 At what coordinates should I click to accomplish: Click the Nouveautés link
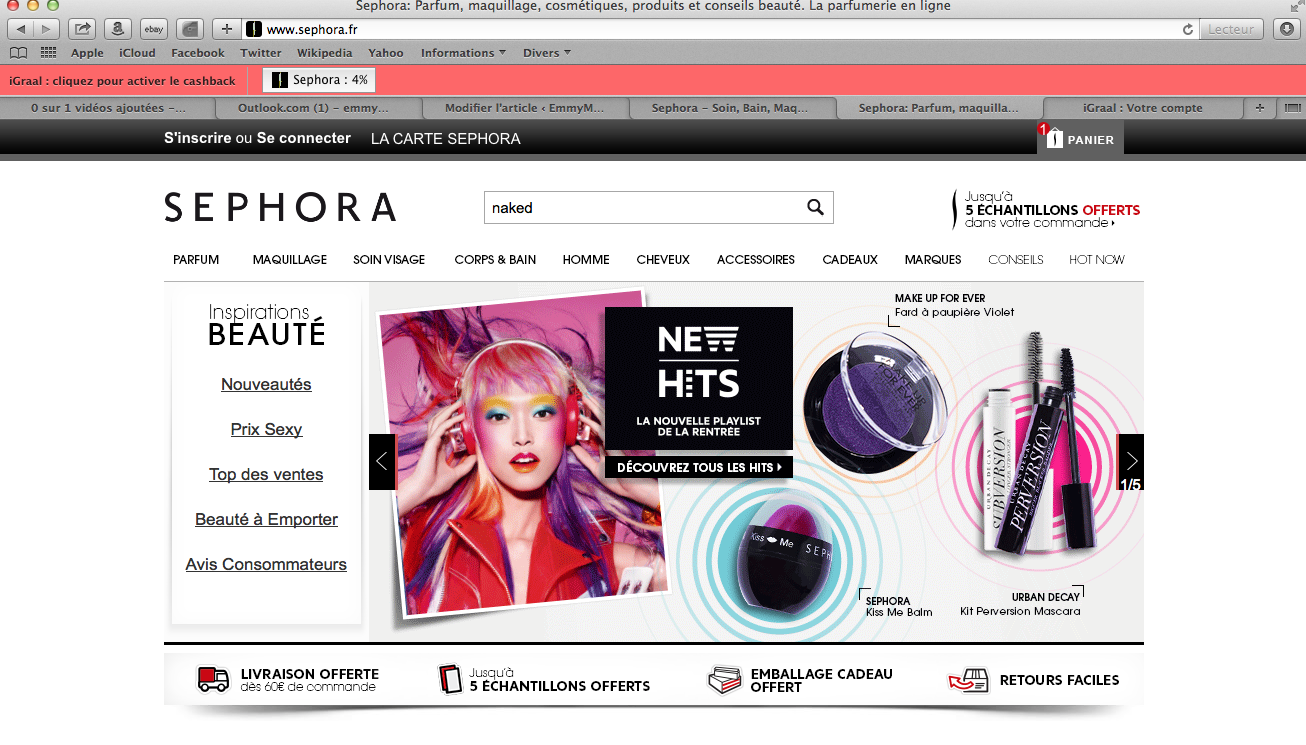pyautogui.click(x=266, y=385)
